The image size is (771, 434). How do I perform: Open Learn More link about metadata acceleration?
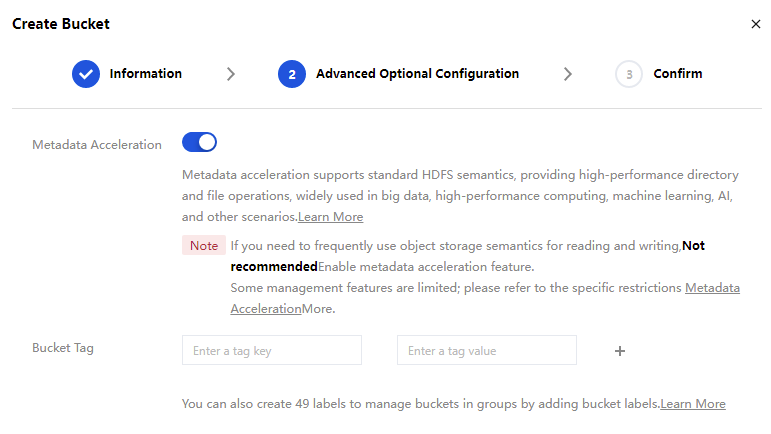(x=330, y=217)
